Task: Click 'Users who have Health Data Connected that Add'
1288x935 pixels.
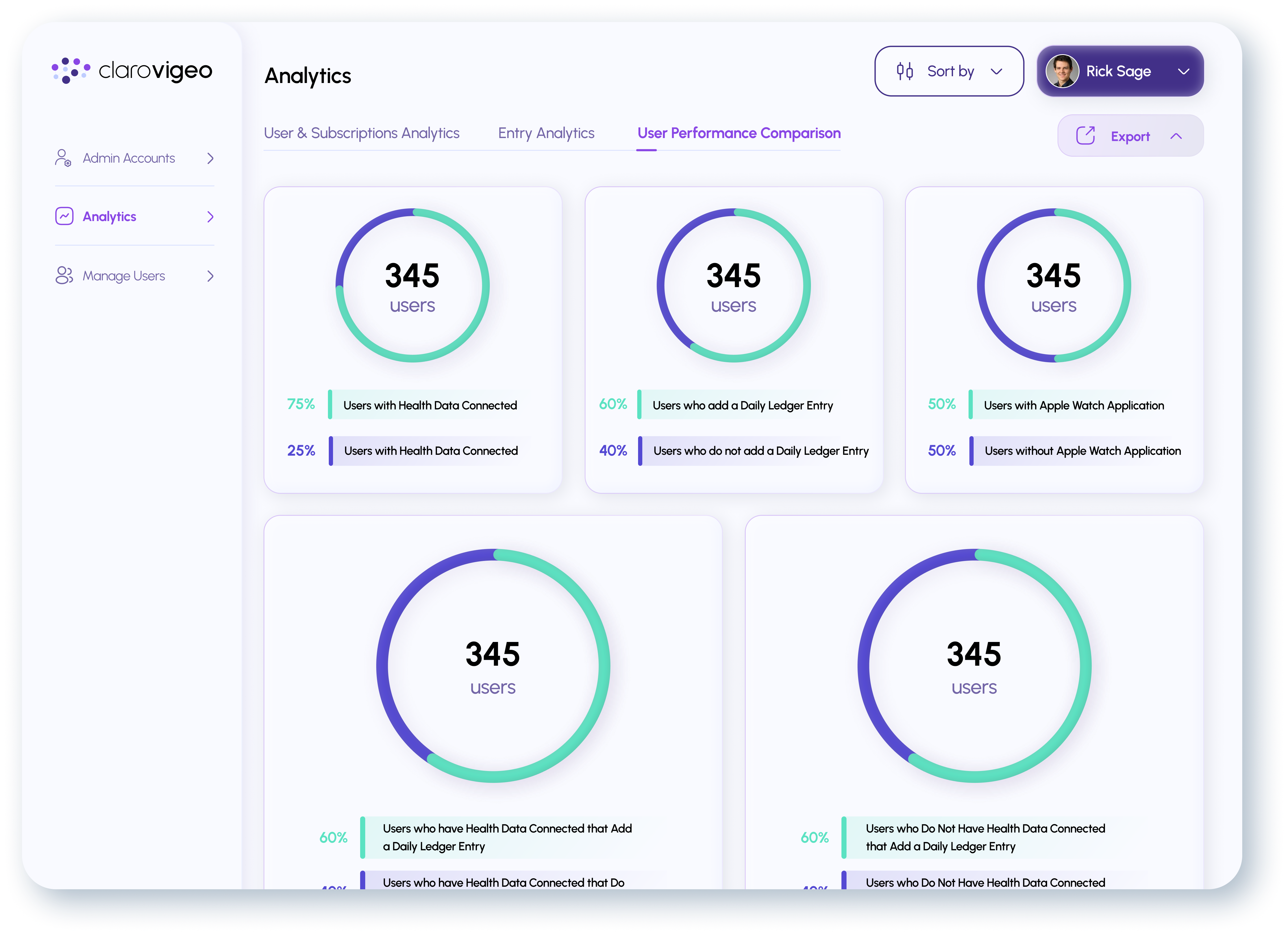Action: coord(507,837)
